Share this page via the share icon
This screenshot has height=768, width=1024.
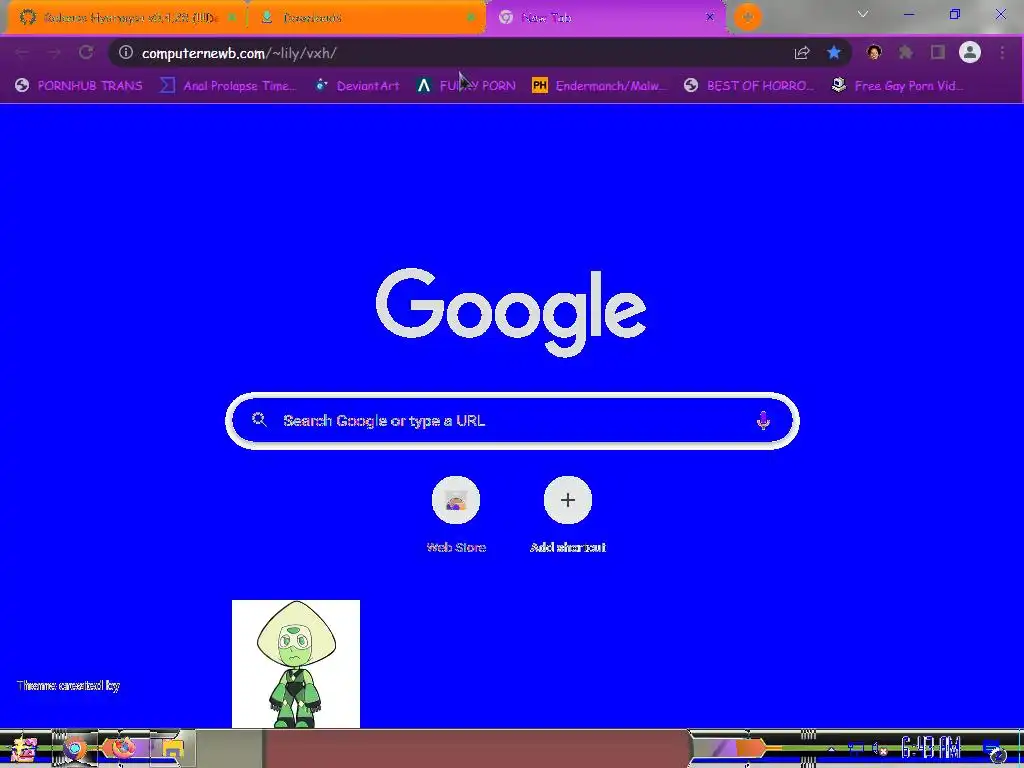click(802, 53)
